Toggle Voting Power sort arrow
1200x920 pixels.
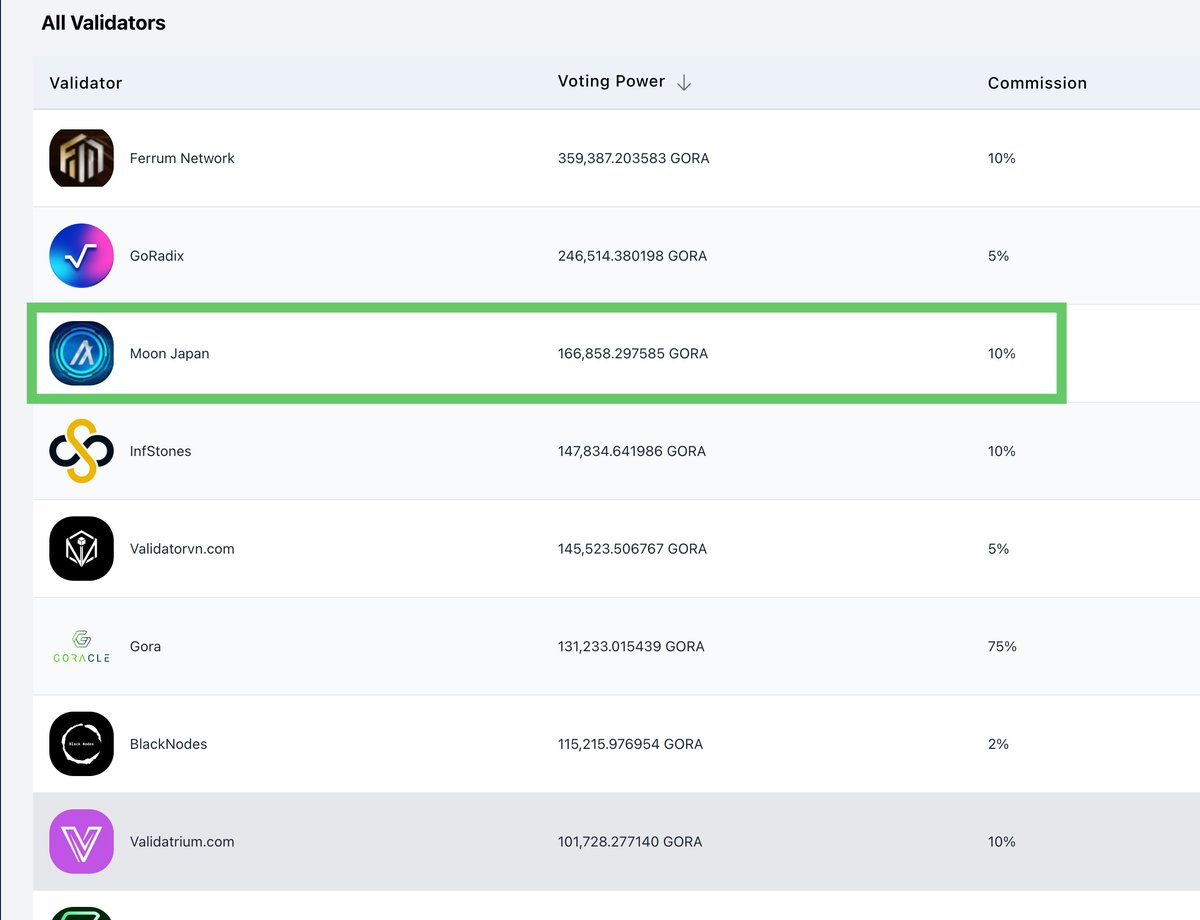click(684, 83)
